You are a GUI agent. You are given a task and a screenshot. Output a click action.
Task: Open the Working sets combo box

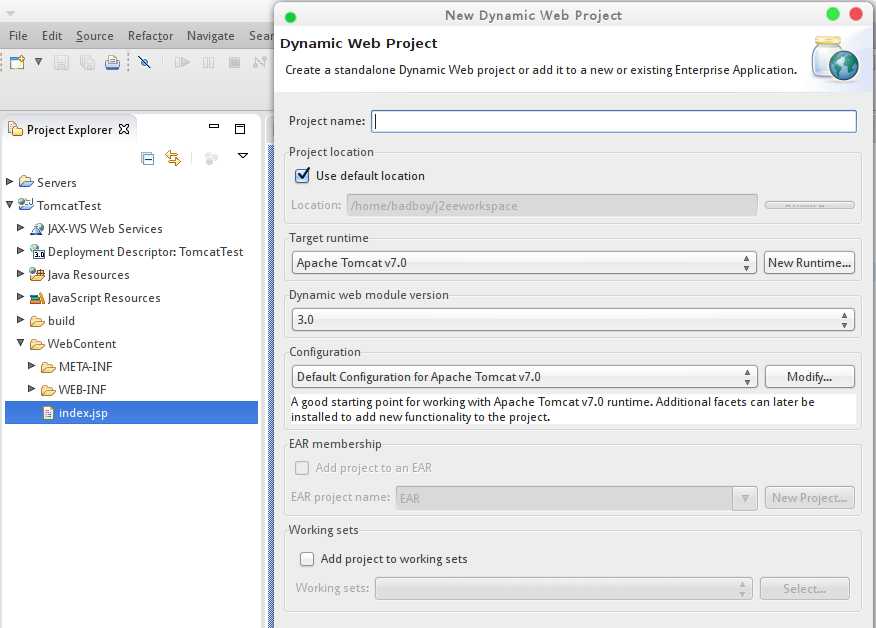pyautogui.click(x=564, y=588)
